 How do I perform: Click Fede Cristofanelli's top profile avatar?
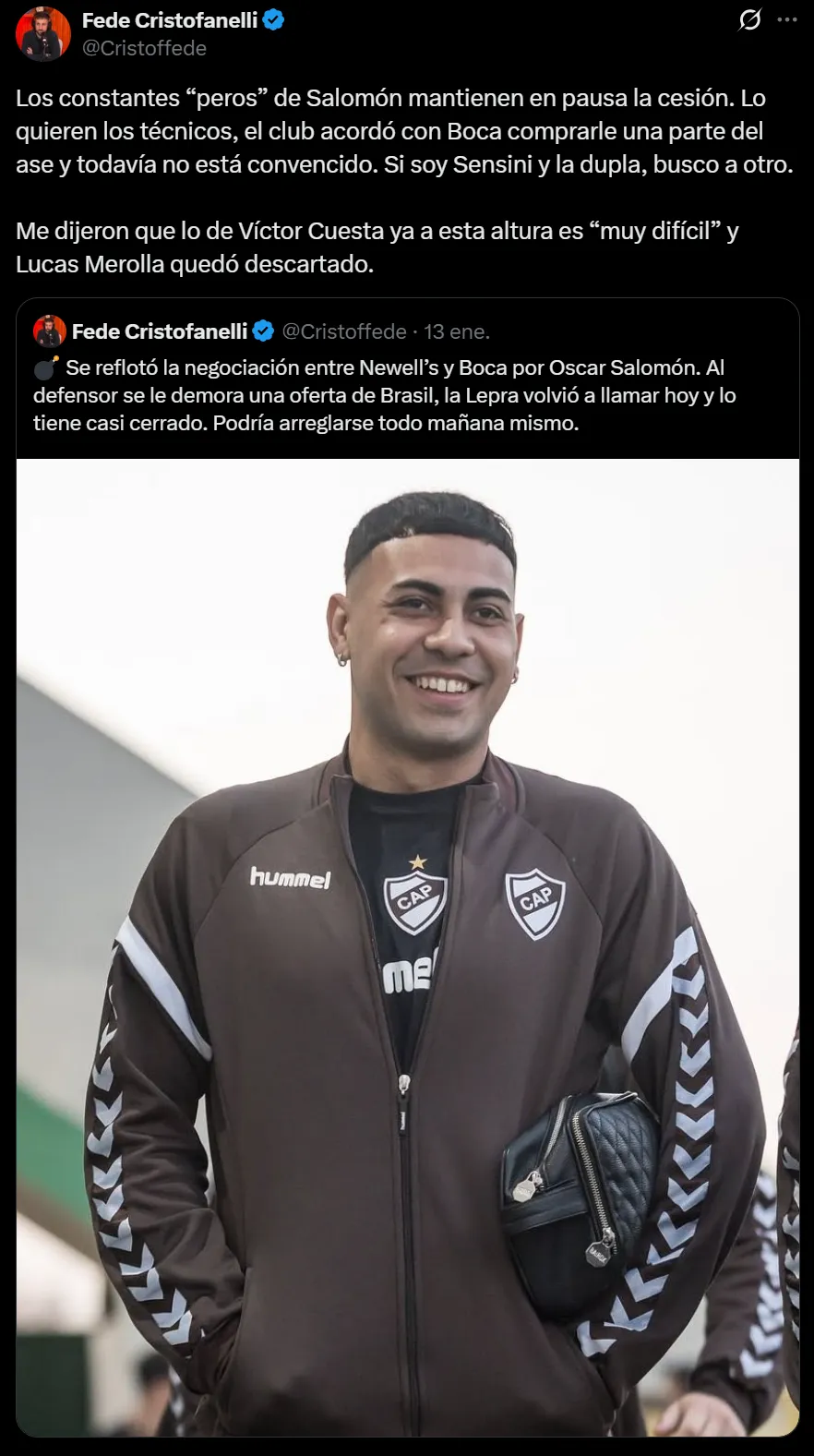[43, 34]
